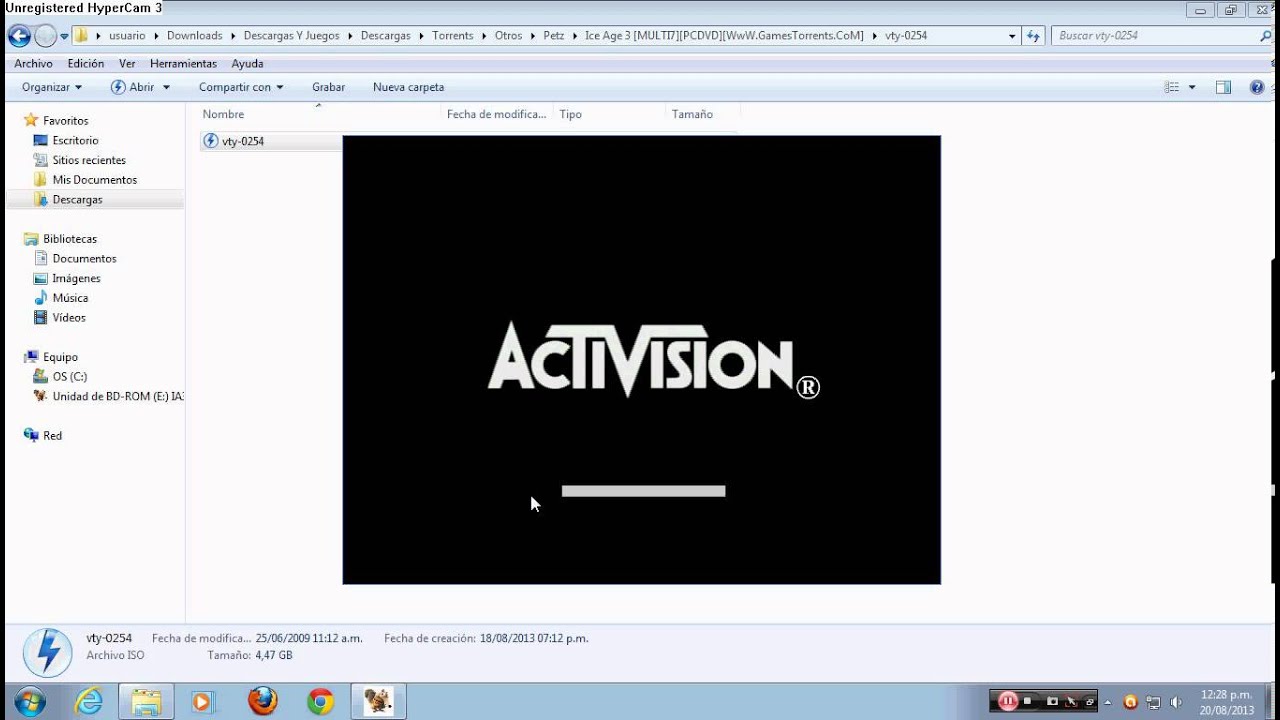Open the Música library
Image resolution: width=1280 pixels, height=720 pixels.
pos(70,298)
